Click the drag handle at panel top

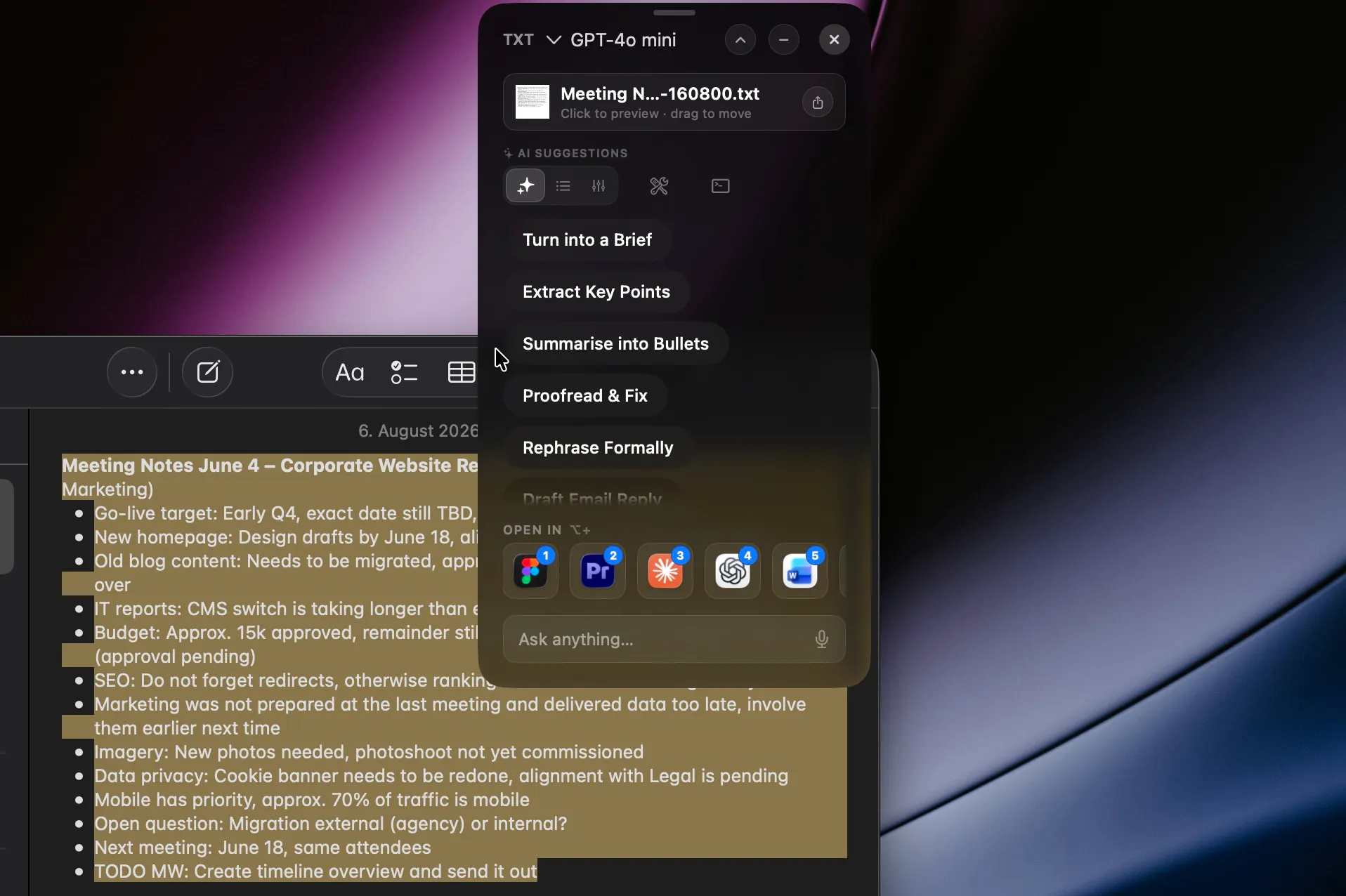pos(674,13)
